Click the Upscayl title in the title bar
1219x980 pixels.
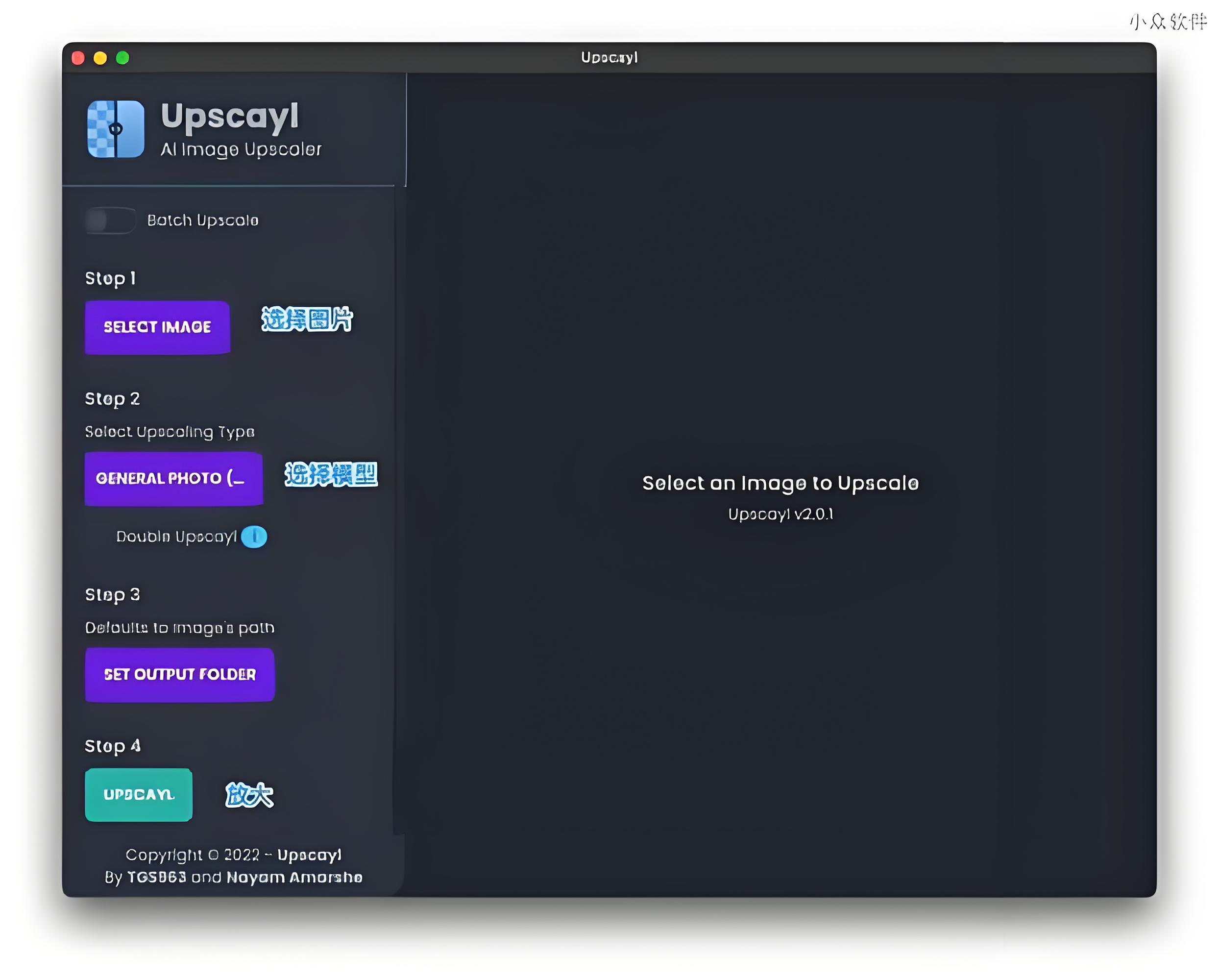click(609, 58)
